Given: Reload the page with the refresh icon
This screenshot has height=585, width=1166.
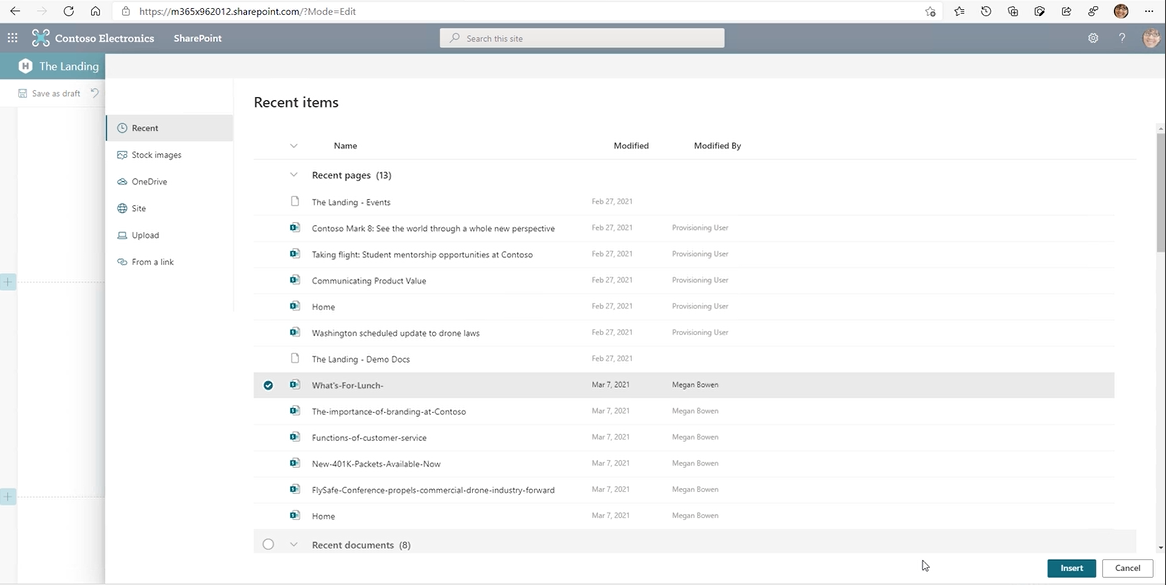Looking at the screenshot, I should [68, 11].
